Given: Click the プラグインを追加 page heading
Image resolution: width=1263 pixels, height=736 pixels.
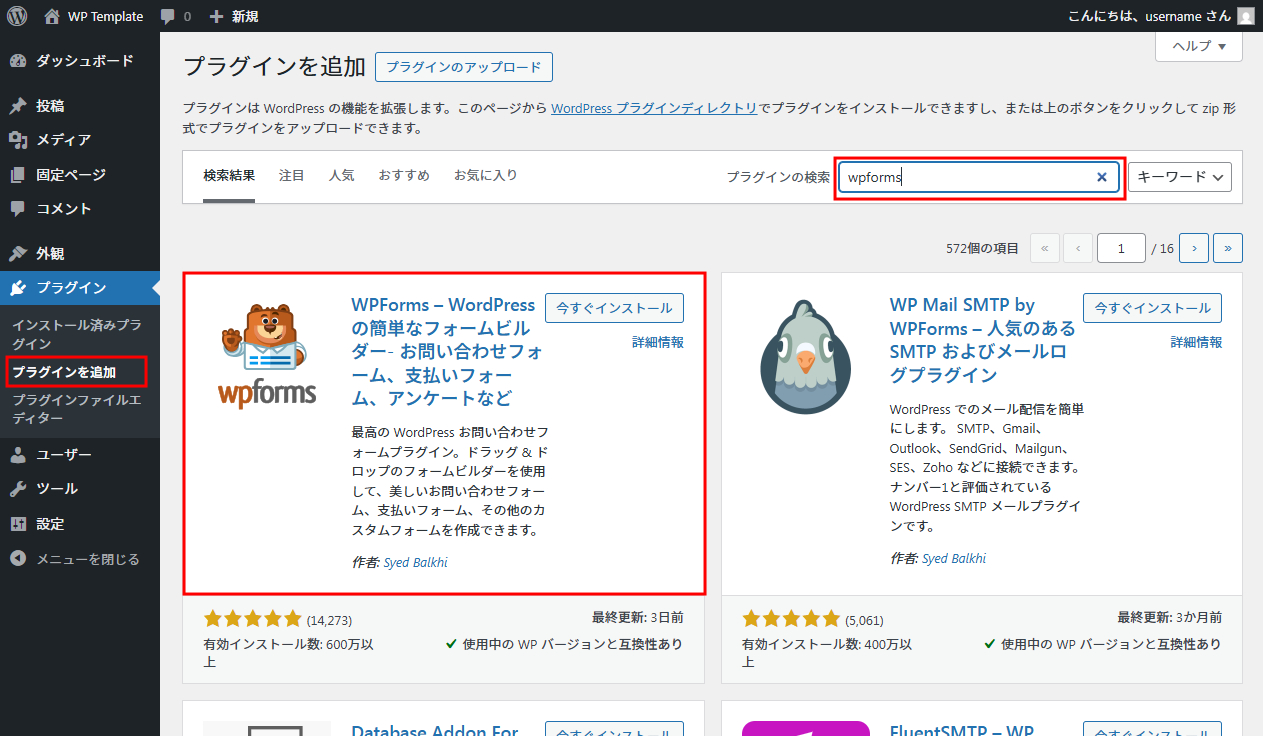Looking at the screenshot, I should (274, 67).
